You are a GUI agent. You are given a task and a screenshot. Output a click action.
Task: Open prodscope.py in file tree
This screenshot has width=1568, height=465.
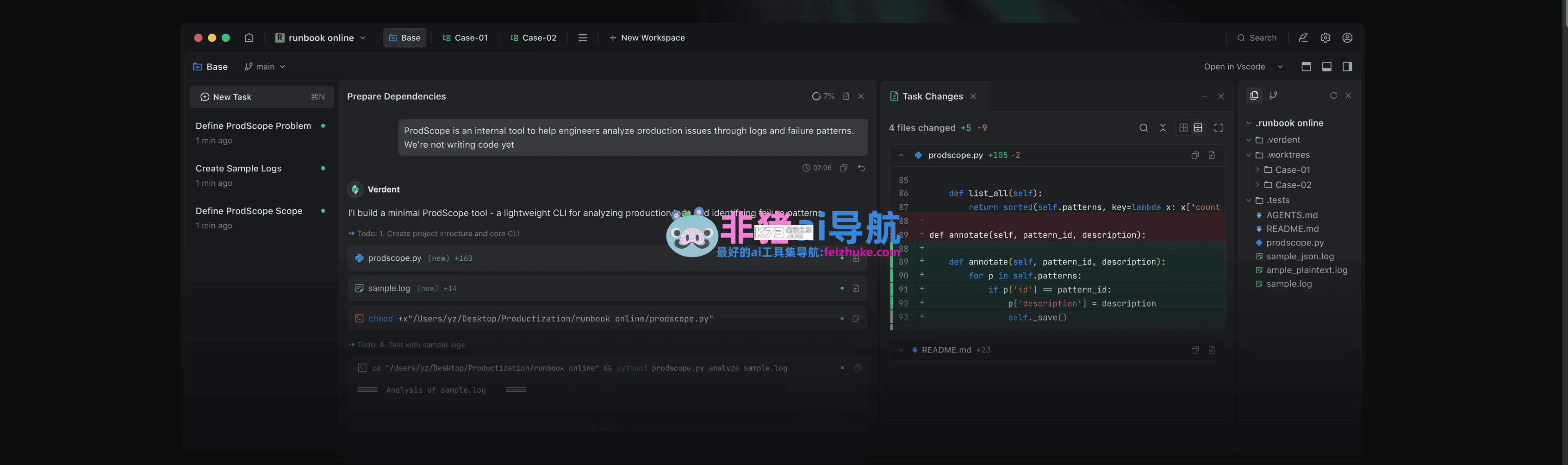click(1290, 243)
